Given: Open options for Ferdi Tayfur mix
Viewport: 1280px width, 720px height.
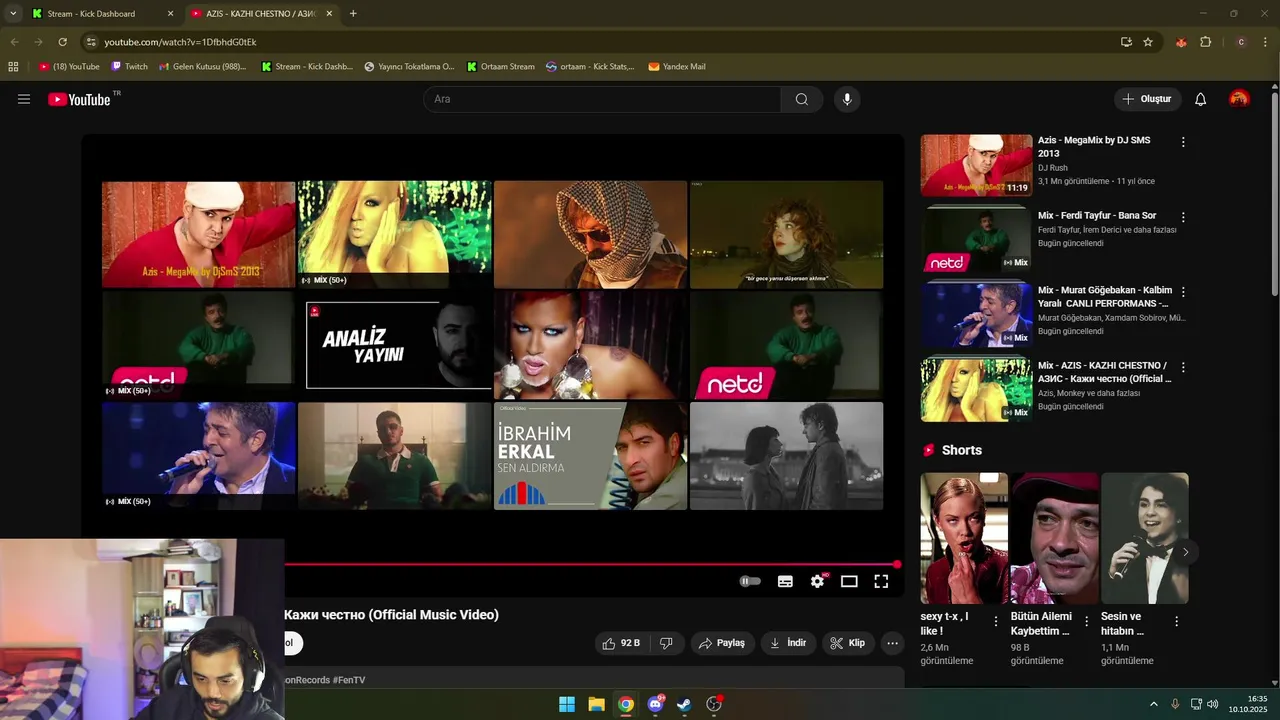Looking at the screenshot, I should click(1183, 217).
